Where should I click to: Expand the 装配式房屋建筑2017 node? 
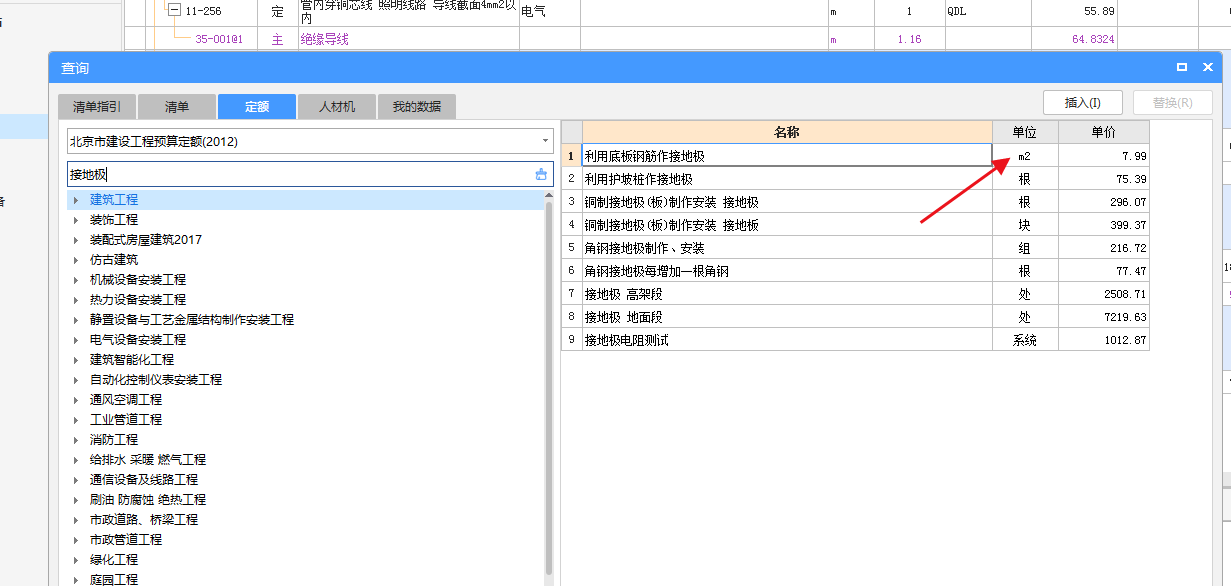click(75, 240)
